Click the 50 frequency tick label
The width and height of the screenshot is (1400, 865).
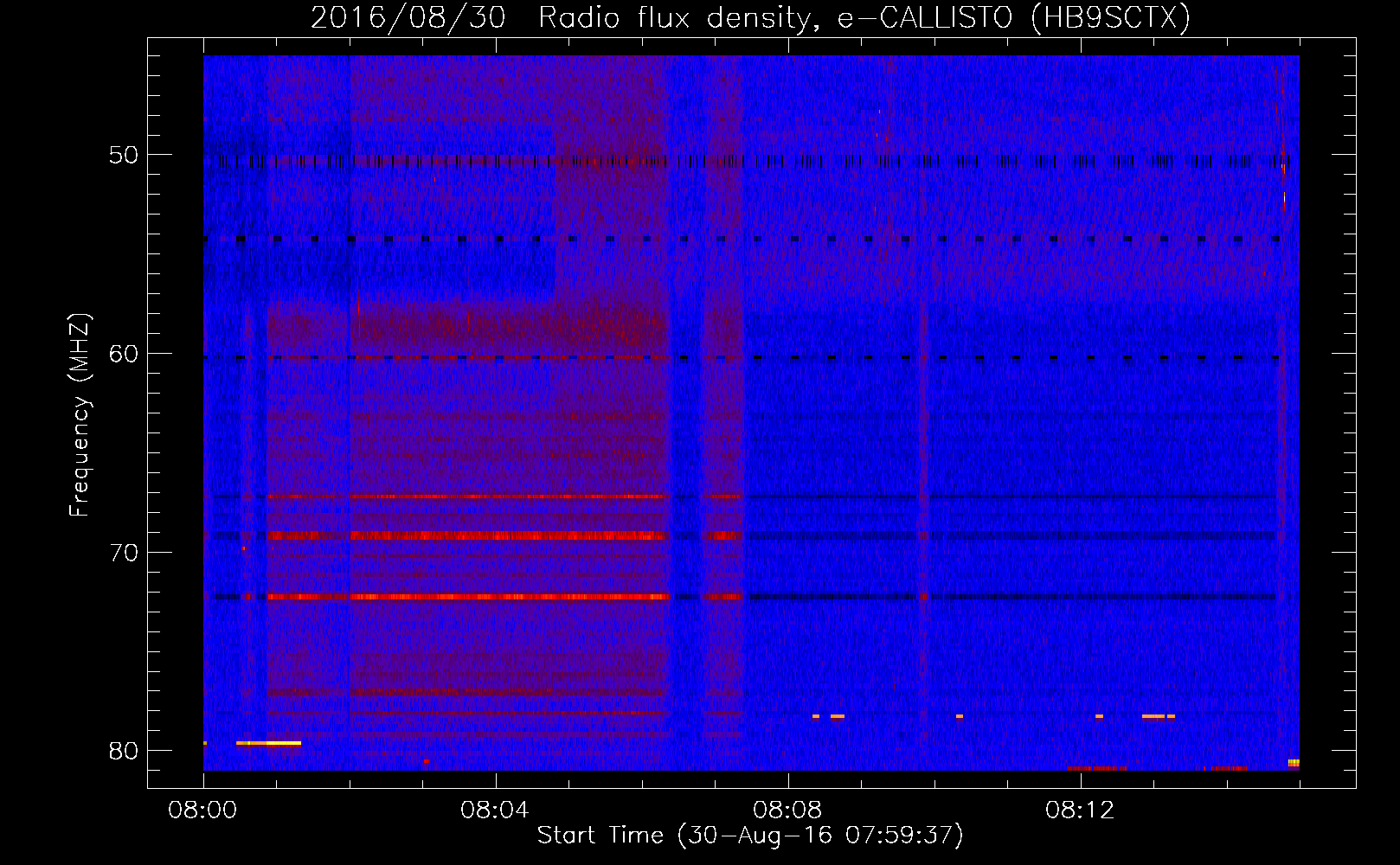(124, 155)
